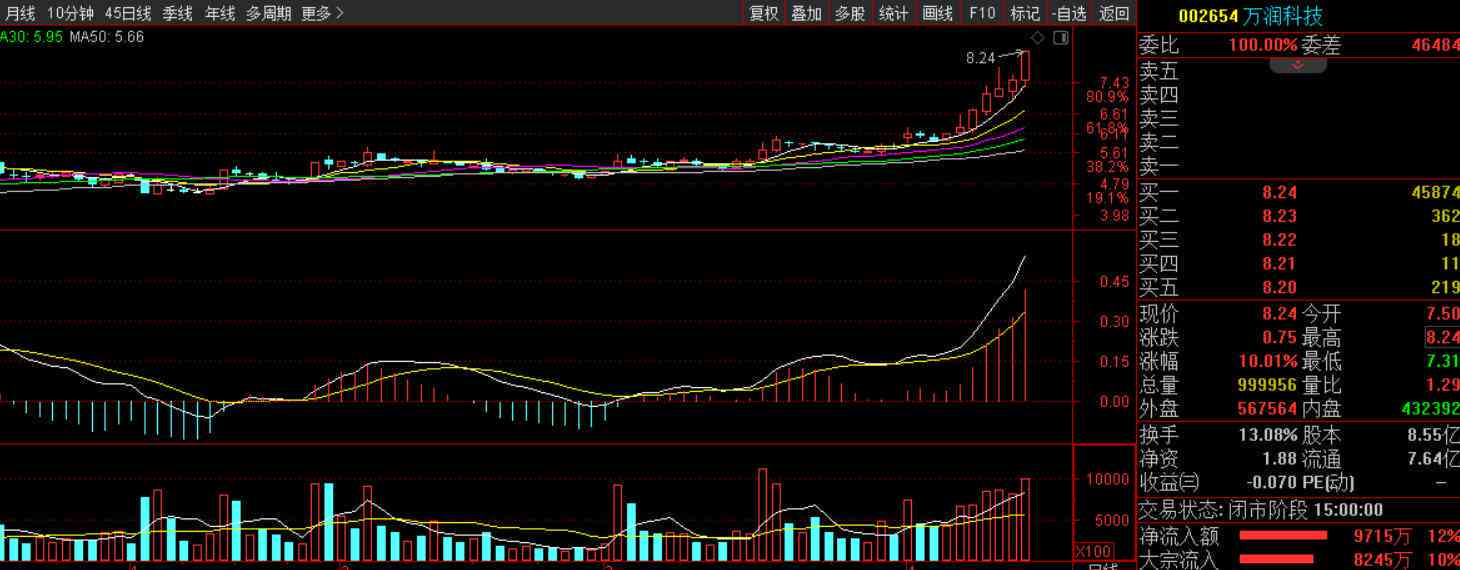The image size is (1460, 570).
Task: Open the 统计 statistics tool
Action: [893, 13]
